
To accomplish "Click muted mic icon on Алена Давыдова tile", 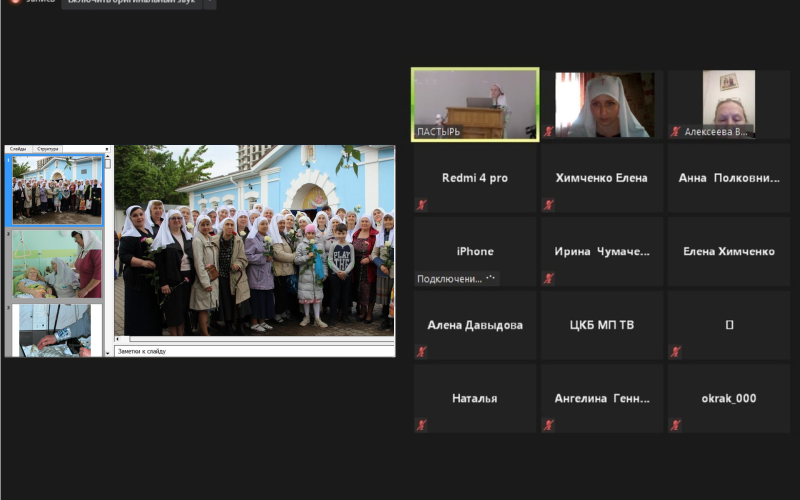I will [x=421, y=352].
